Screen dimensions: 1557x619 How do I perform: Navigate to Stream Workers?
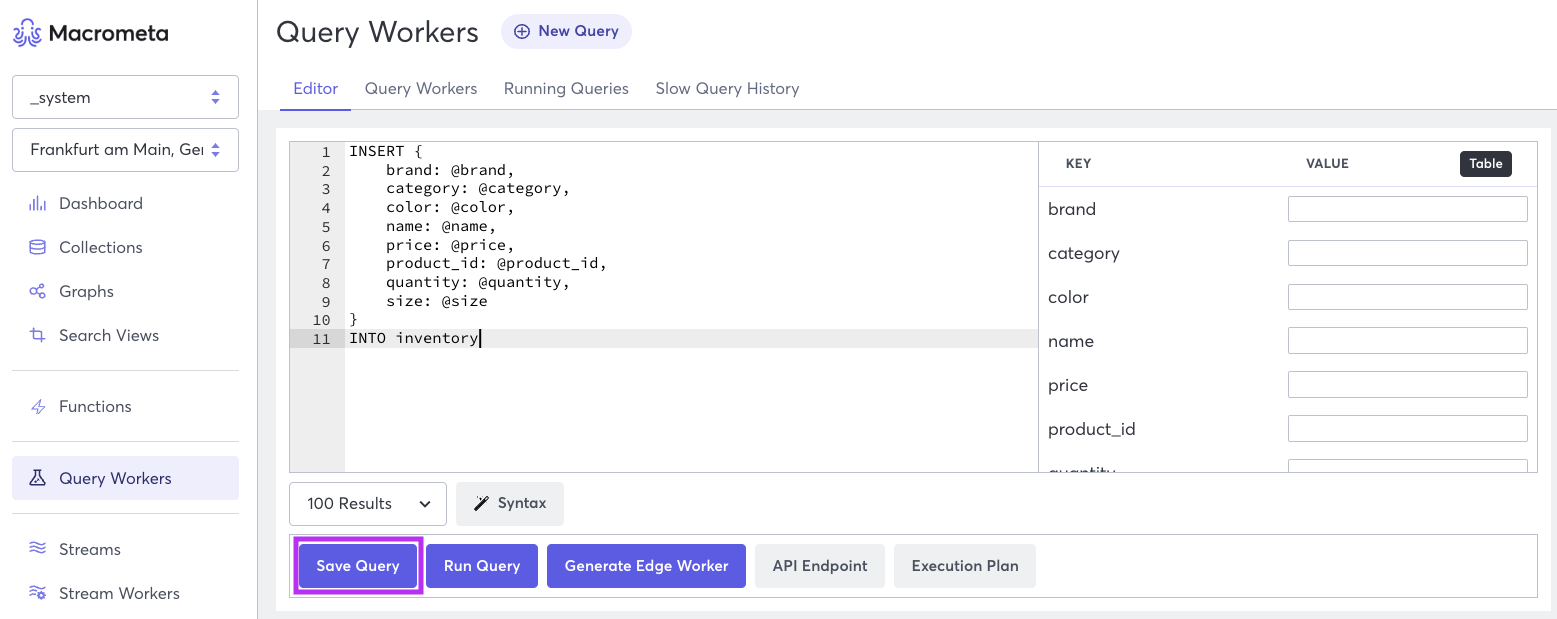point(118,593)
